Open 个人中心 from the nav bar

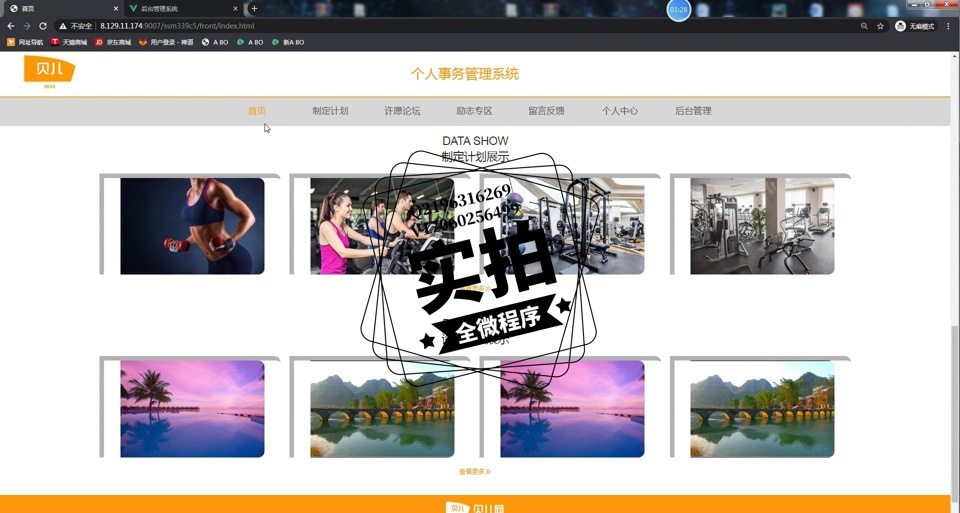pos(619,111)
